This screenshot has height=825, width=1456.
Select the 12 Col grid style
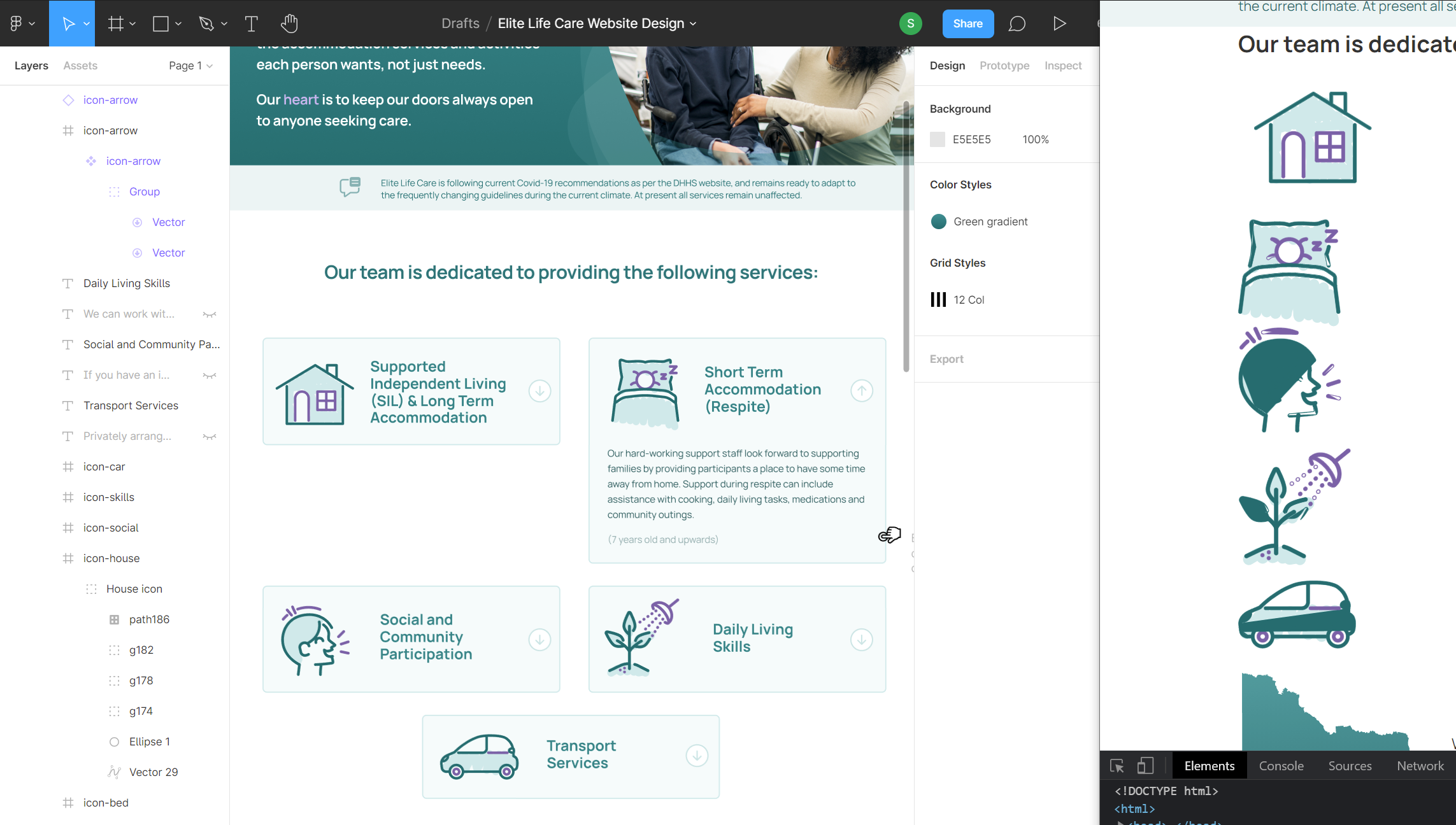coord(957,300)
